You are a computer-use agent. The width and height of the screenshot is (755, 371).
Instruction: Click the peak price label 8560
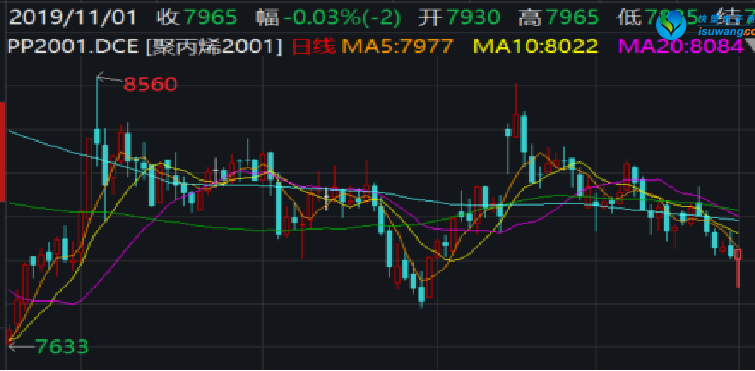(x=150, y=85)
